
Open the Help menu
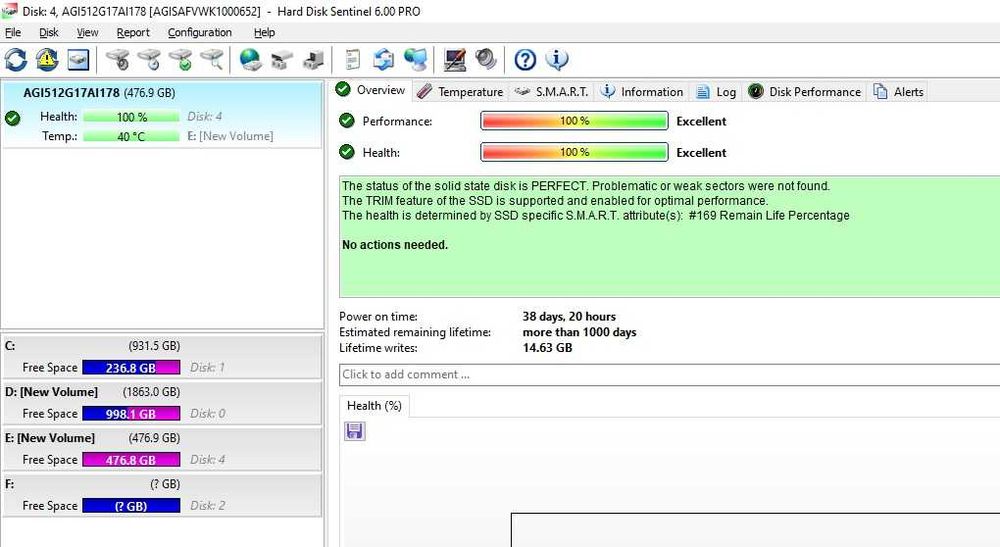[264, 33]
